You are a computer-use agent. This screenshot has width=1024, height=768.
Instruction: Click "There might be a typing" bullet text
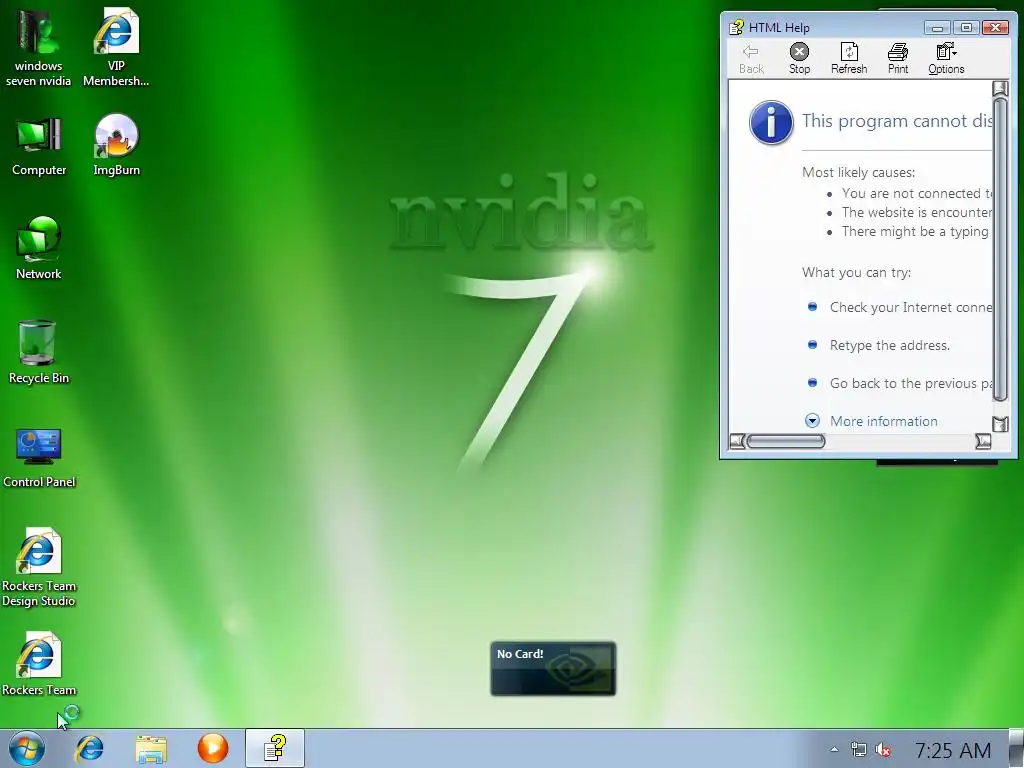tap(915, 231)
